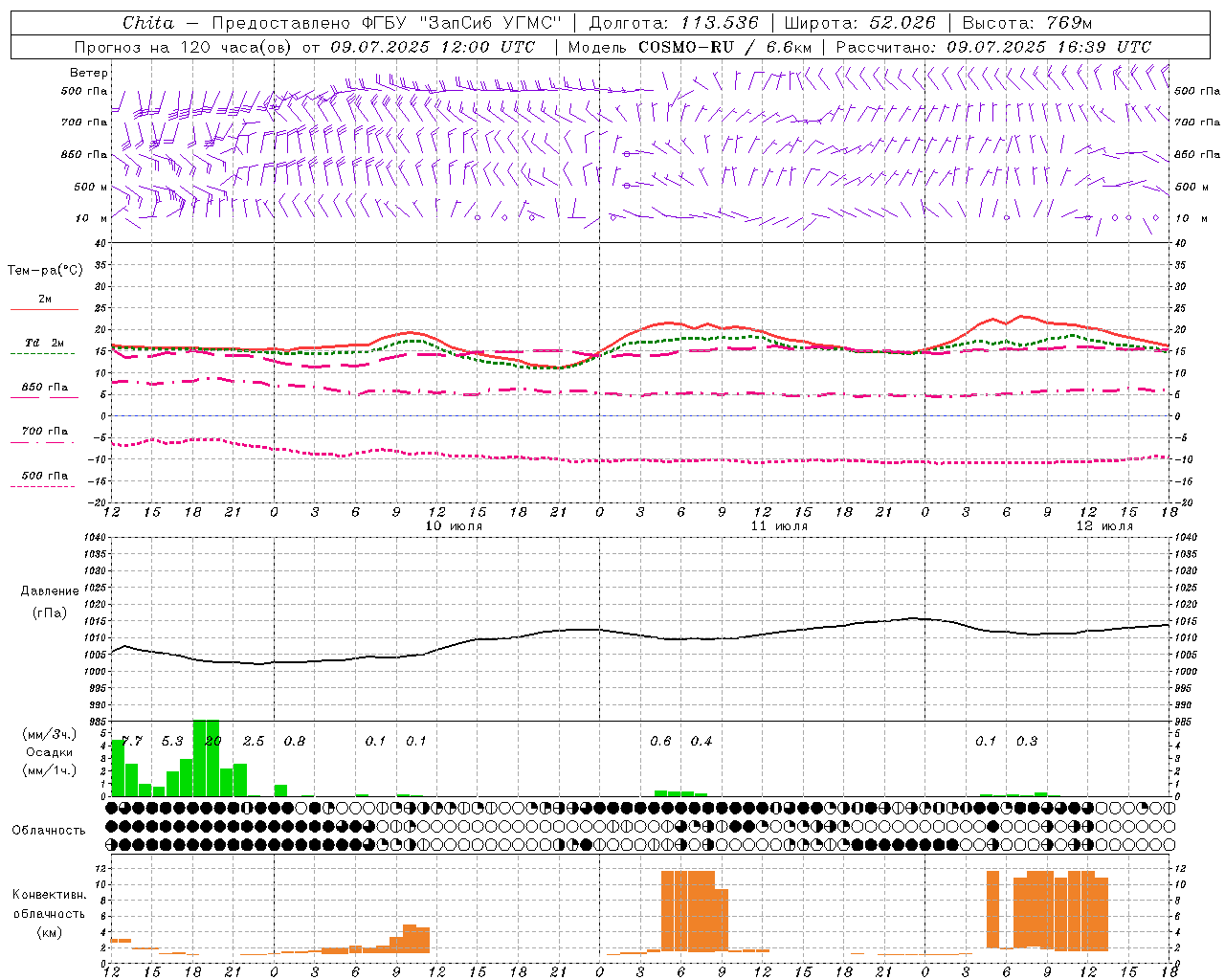Click the "11 июля" date label
The height and width of the screenshot is (980, 1225).
coord(779,526)
